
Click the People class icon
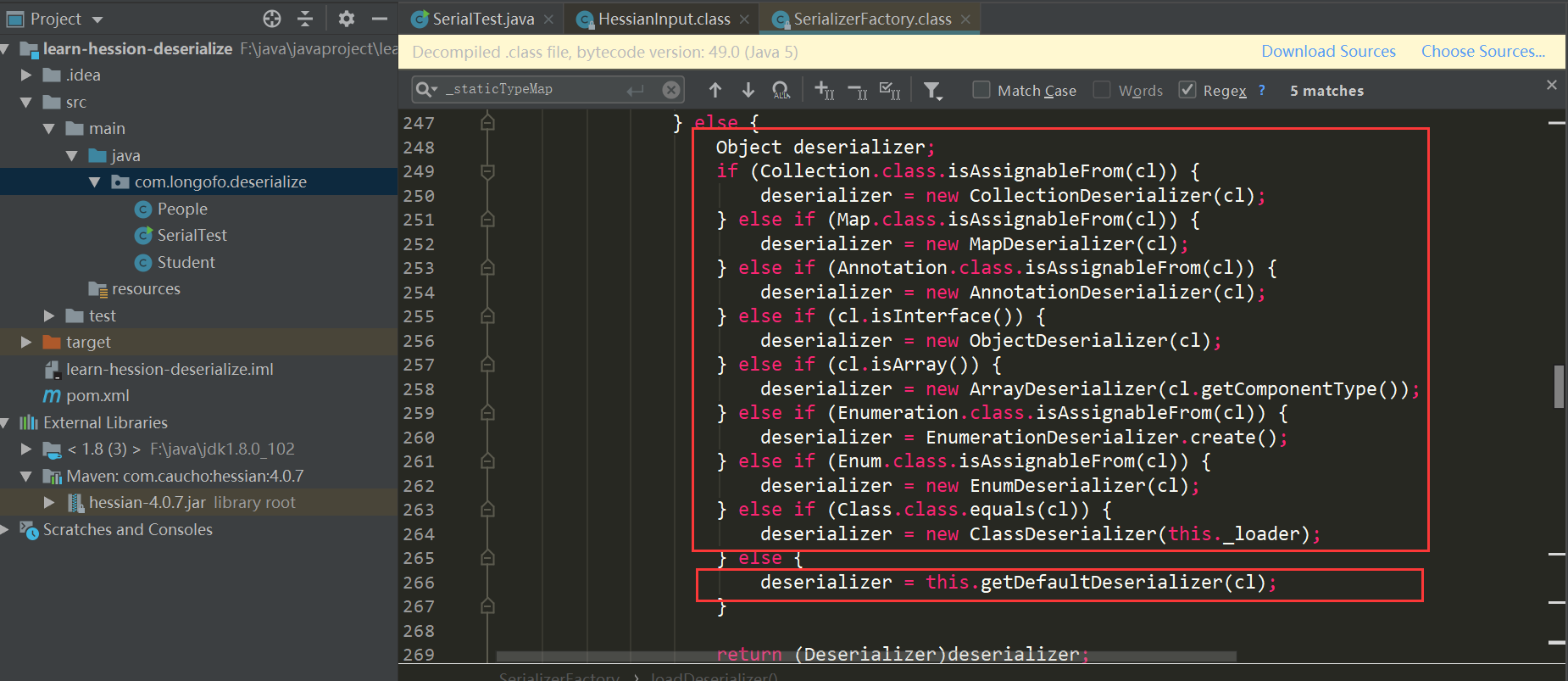[x=143, y=209]
